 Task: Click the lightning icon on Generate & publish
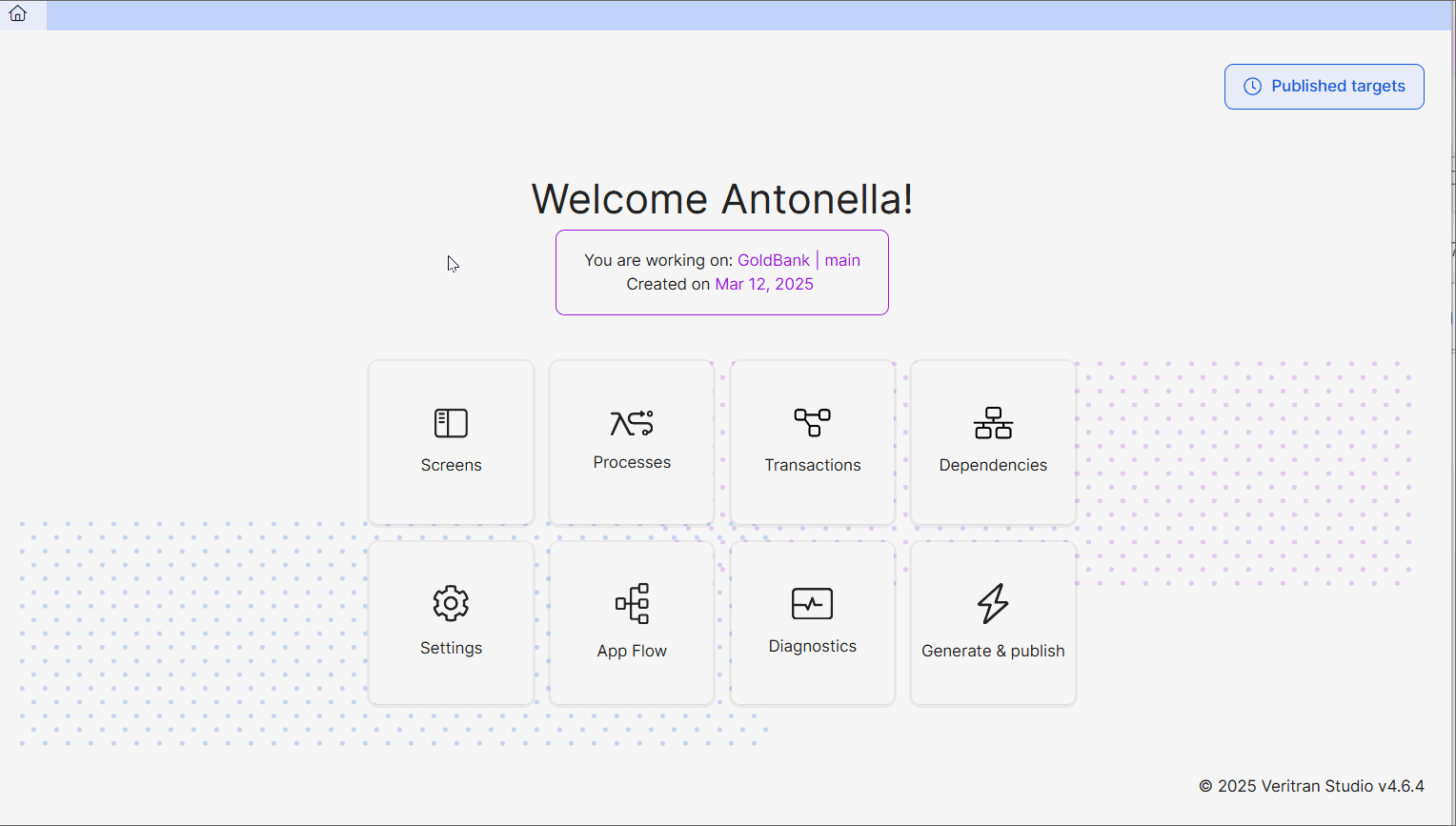pyautogui.click(x=993, y=603)
